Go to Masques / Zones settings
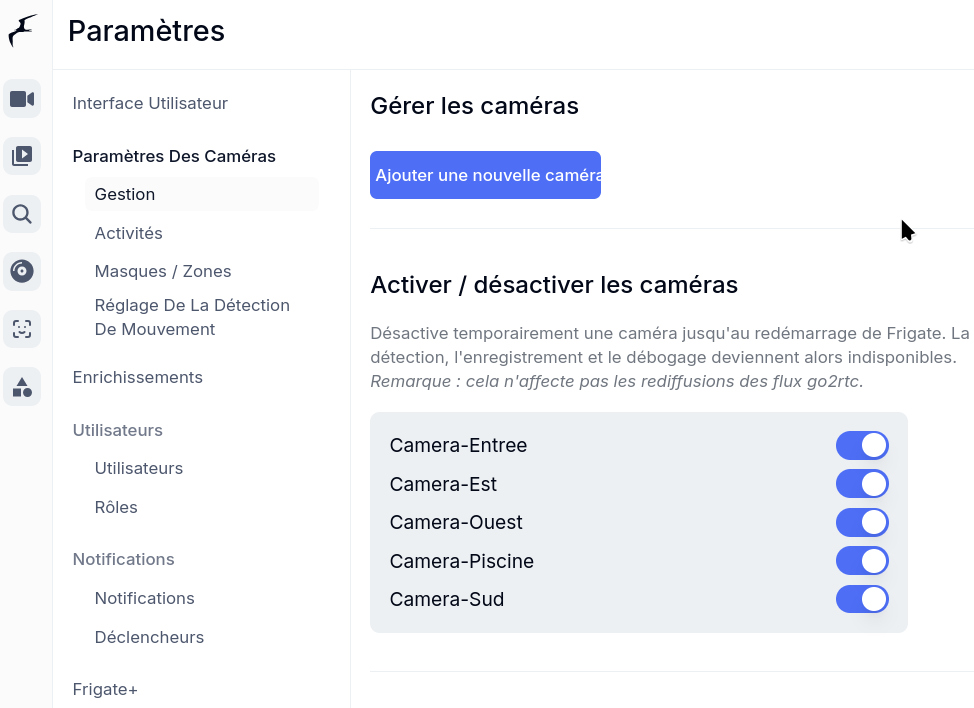Viewport: 974px width, 708px height. 162,272
